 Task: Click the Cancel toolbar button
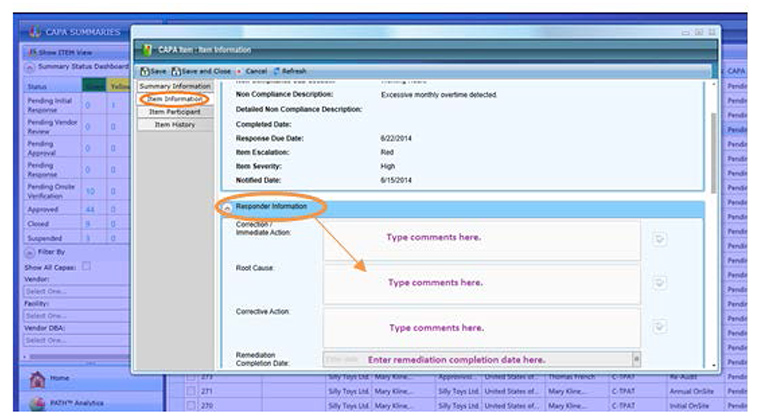point(252,71)
